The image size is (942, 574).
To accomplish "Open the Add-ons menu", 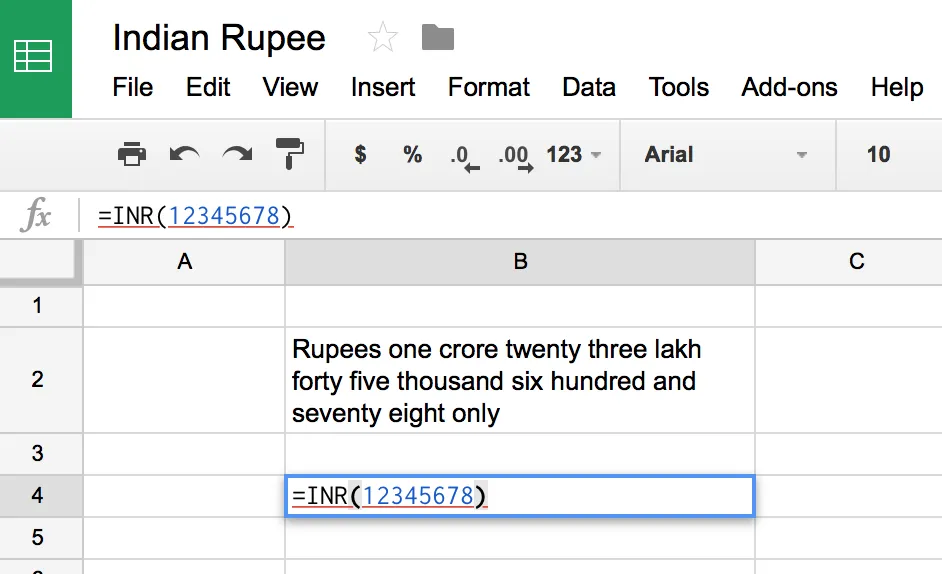I will (x=789, y=87).
